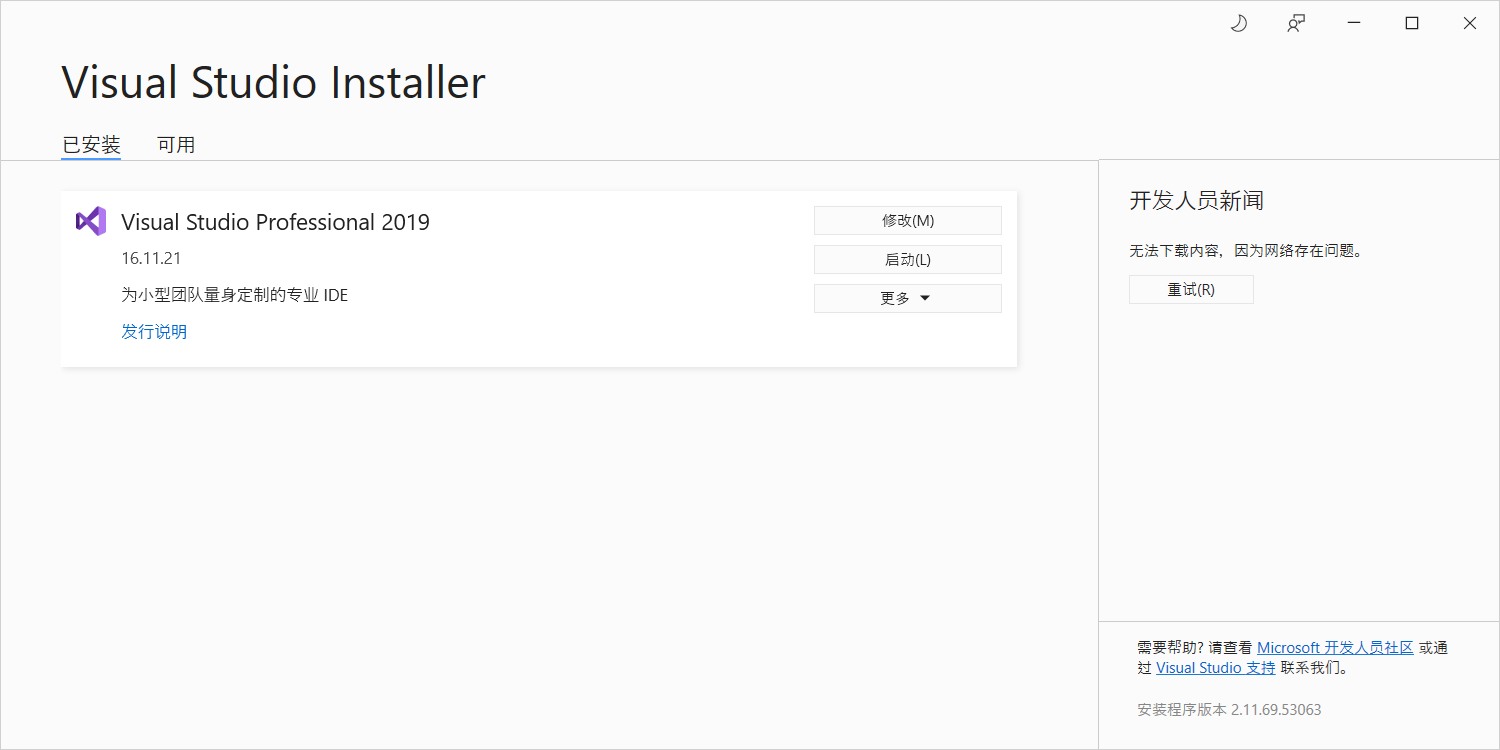This screenshot has width=1500, height=750.
Task: Click the 修改(M) button
Action: pos(908,220)
